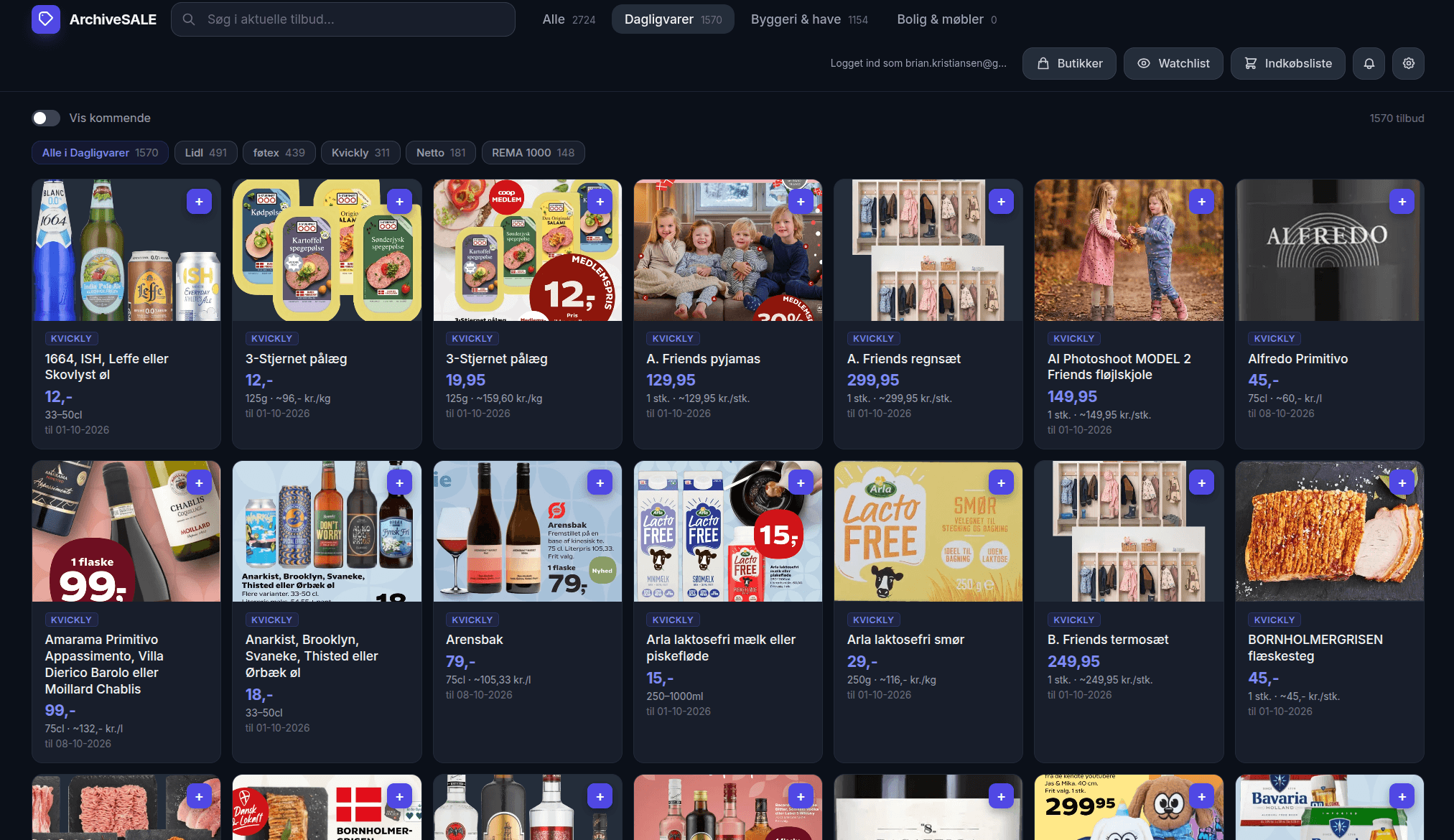Open Arla Lacto Free smør image
The width and height of the screenshot is (1454, 840).
(x=928, y=531)
